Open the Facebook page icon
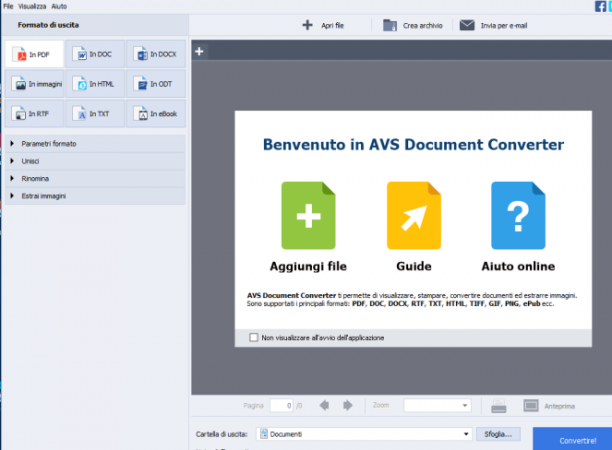Image resolution: width=612 pixels, height=450 pixels. [x=600, y=6]
